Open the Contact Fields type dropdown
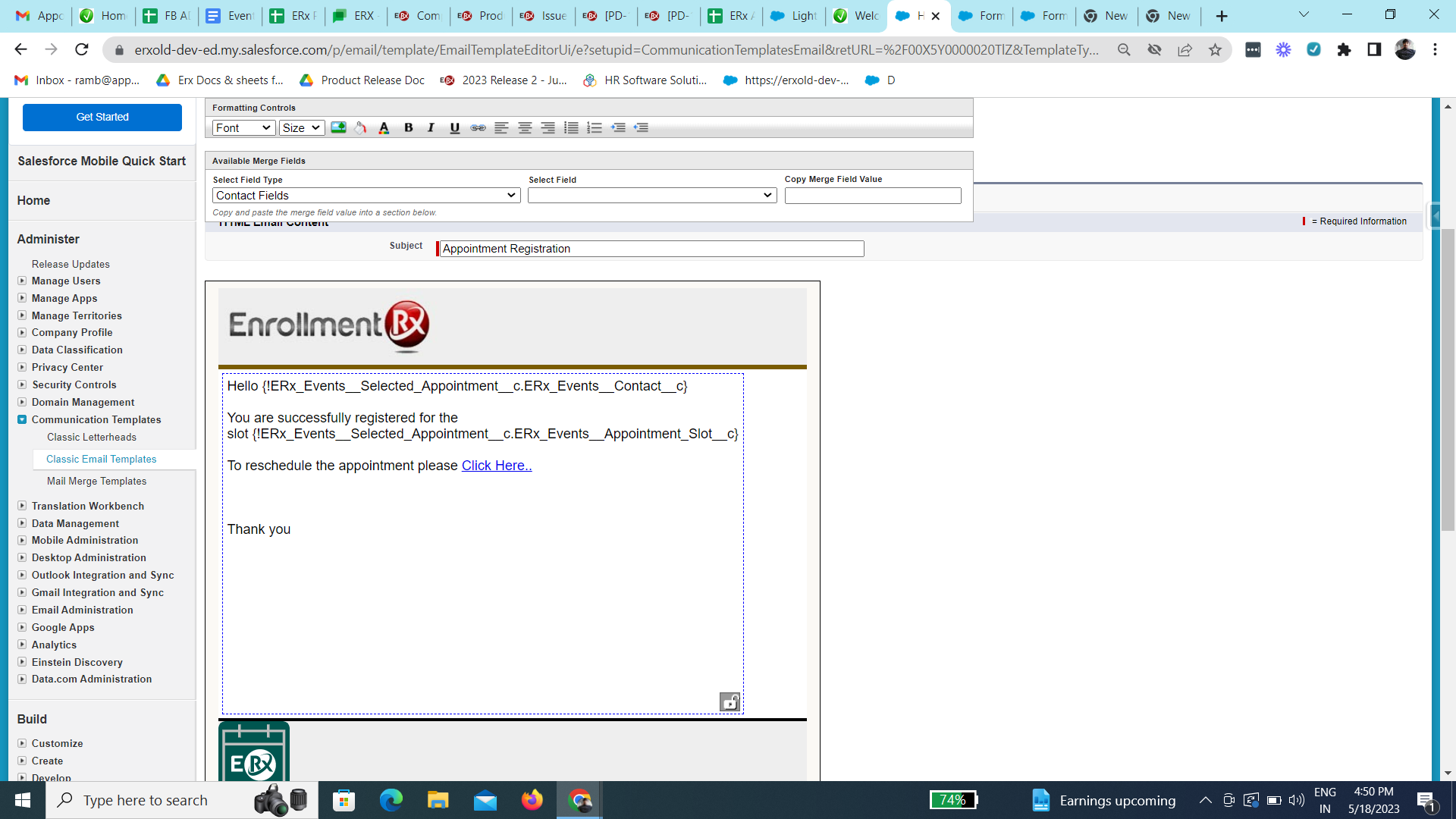This screenshot has height=819, width=1456. pyautogui.click(x=366, y=196)
